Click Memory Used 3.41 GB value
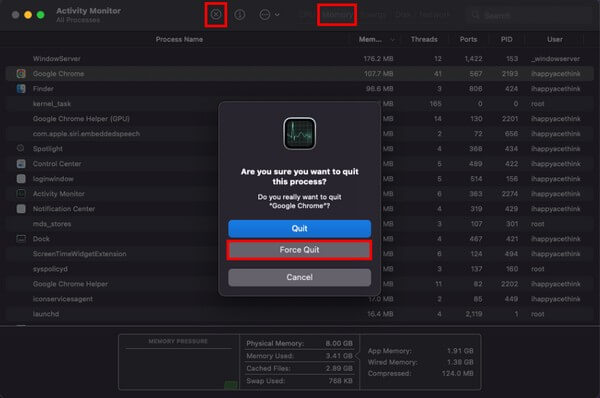This screenshot has width=600, height=398. 339,356
